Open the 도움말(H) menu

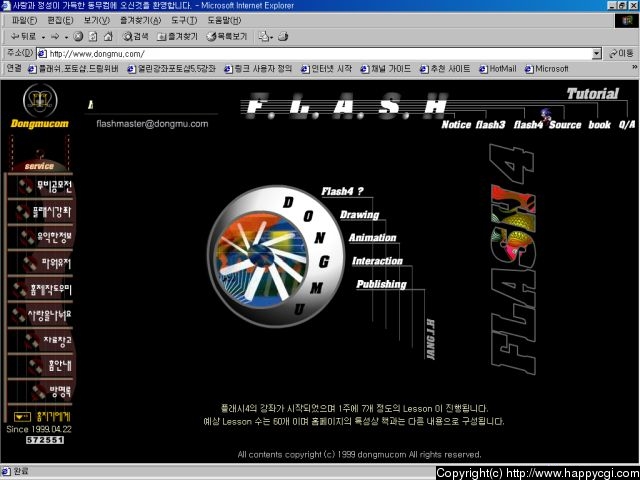tap(224, 20)
